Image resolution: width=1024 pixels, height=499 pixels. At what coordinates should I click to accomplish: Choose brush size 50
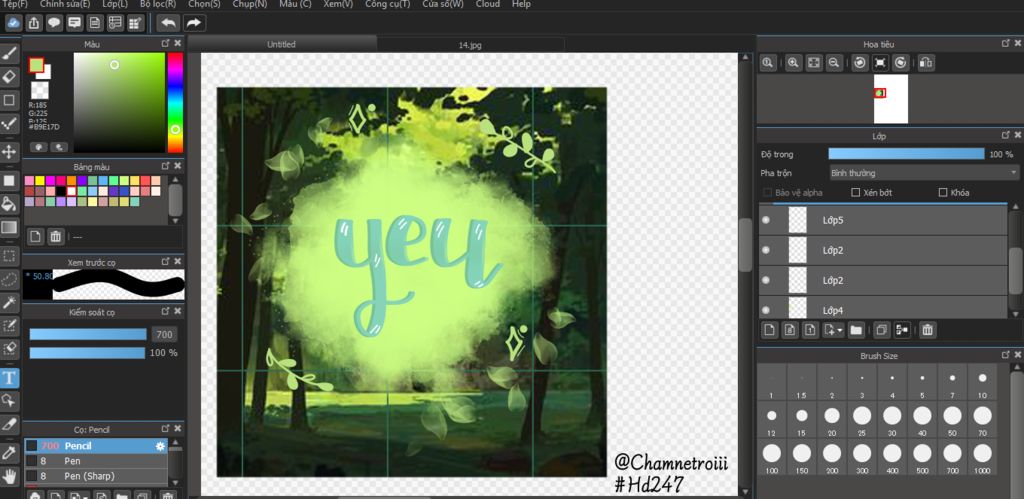coord(952,419)
